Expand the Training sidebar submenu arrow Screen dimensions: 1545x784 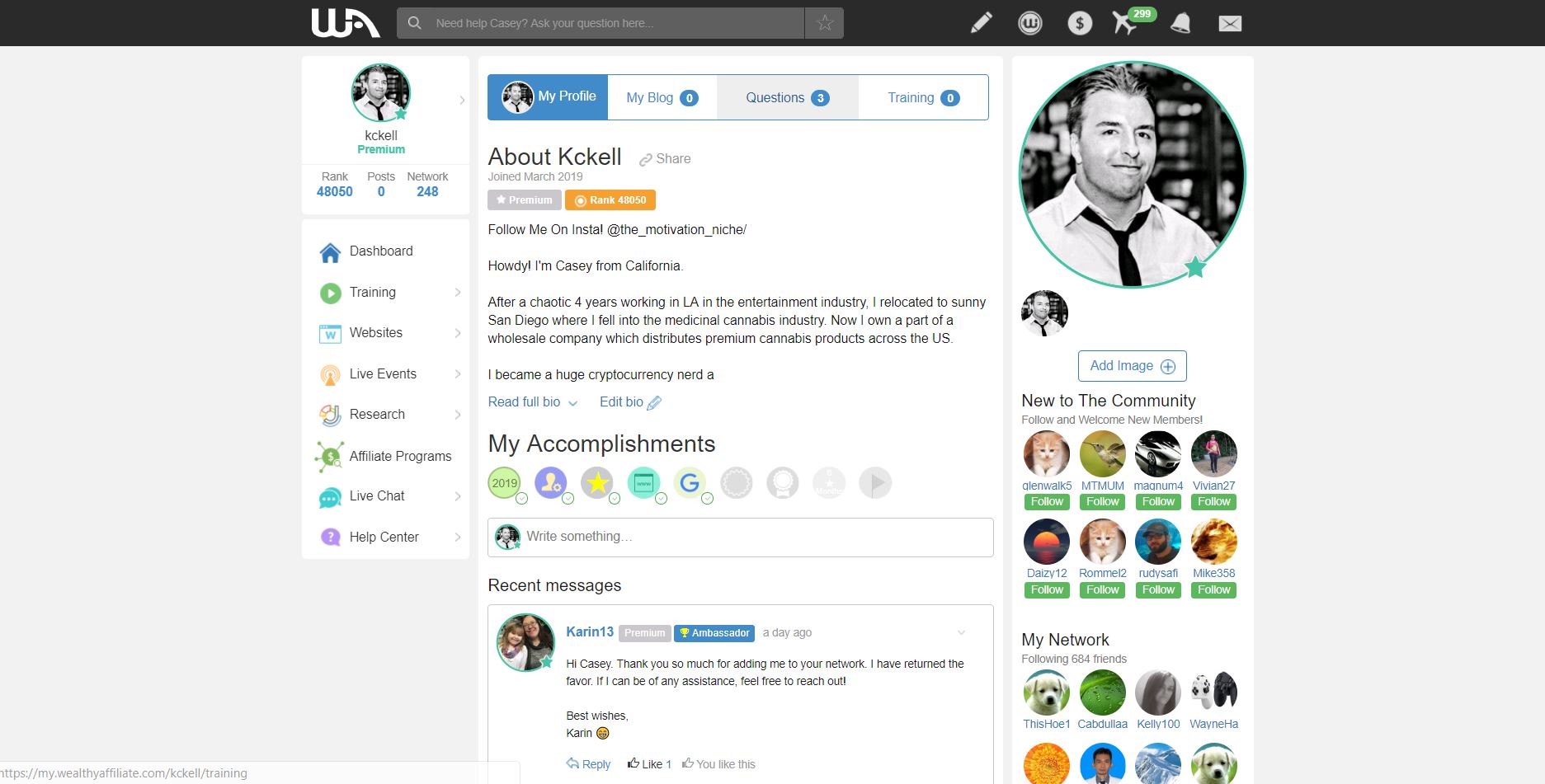tap(458, 293)
